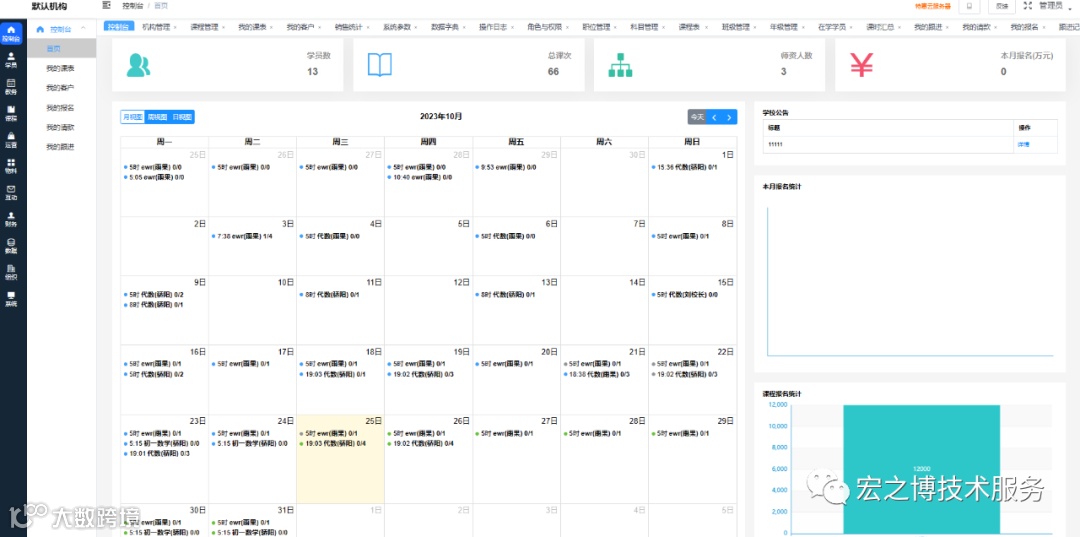Click the 反馈 button
This screenshot has height=537, width=1080.
point(1002,6)
